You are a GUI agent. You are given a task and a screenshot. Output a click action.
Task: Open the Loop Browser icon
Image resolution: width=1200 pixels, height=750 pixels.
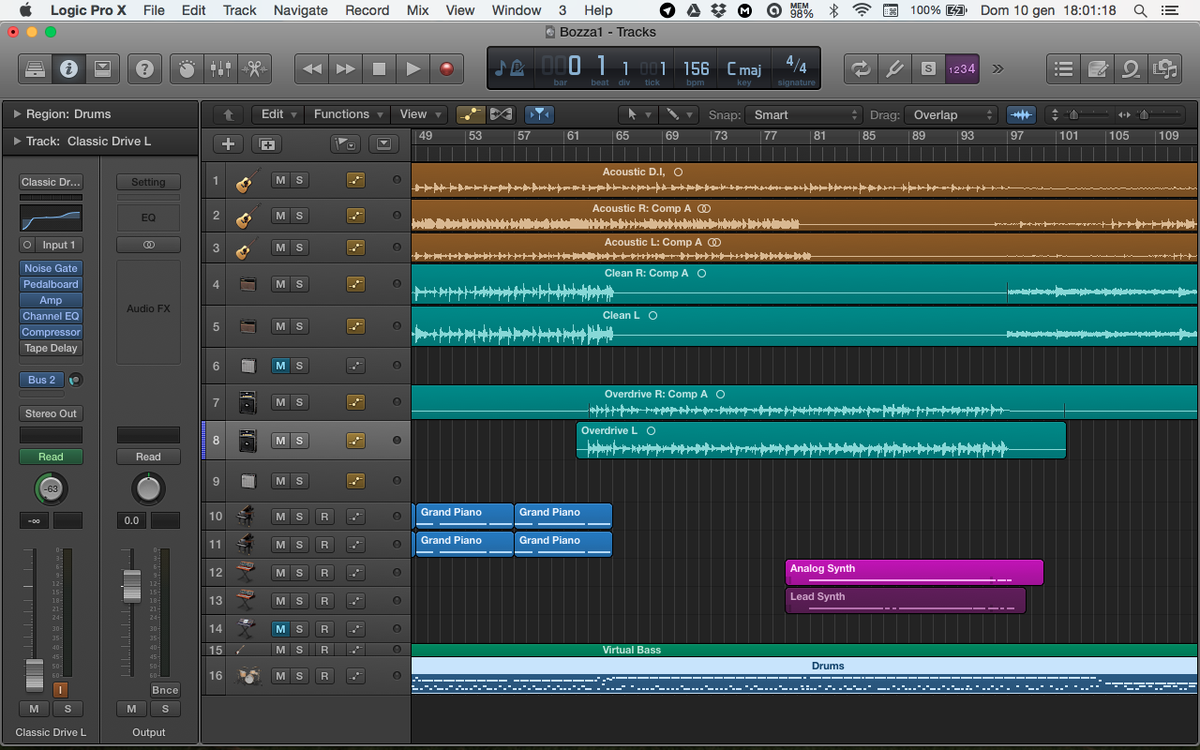tap(1131, 69)
